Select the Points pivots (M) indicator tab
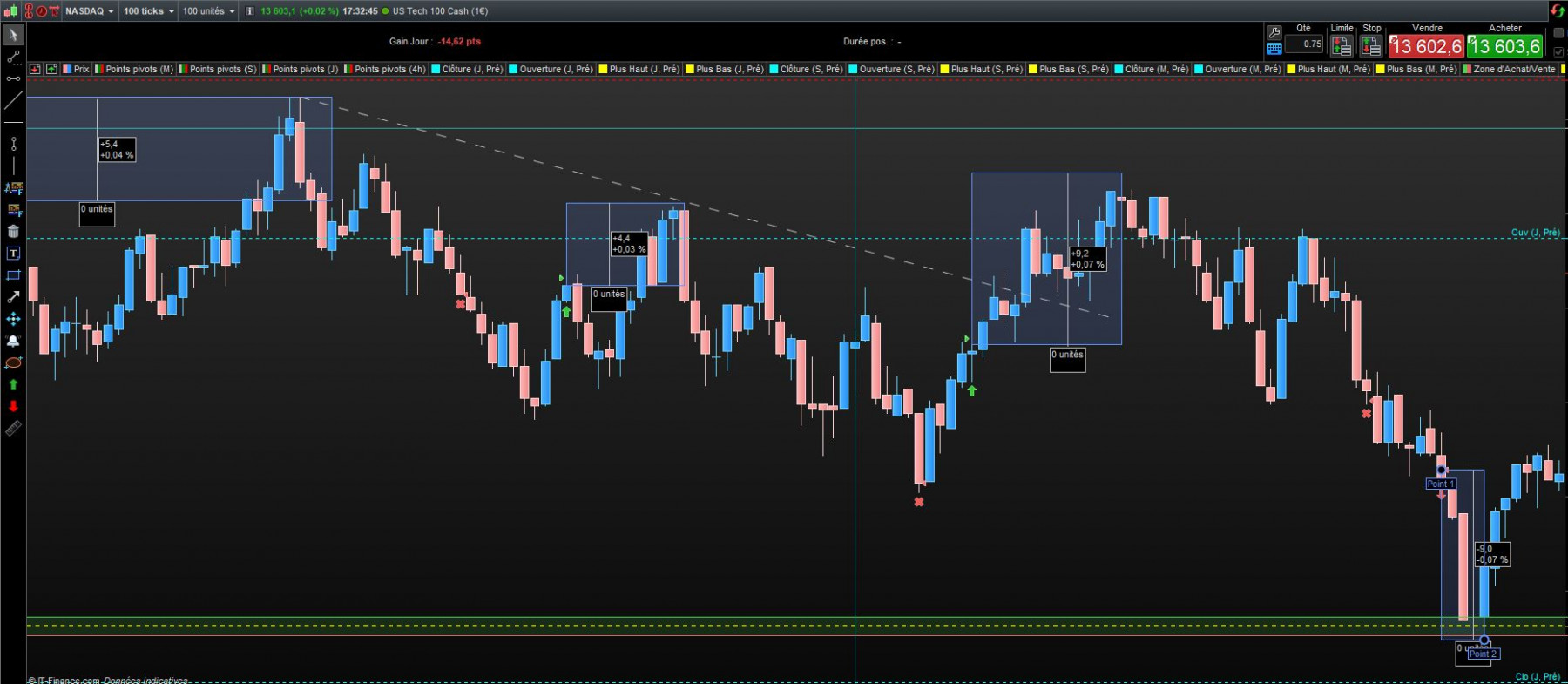Screen dimensions: 1568x684 coord(135,69)
